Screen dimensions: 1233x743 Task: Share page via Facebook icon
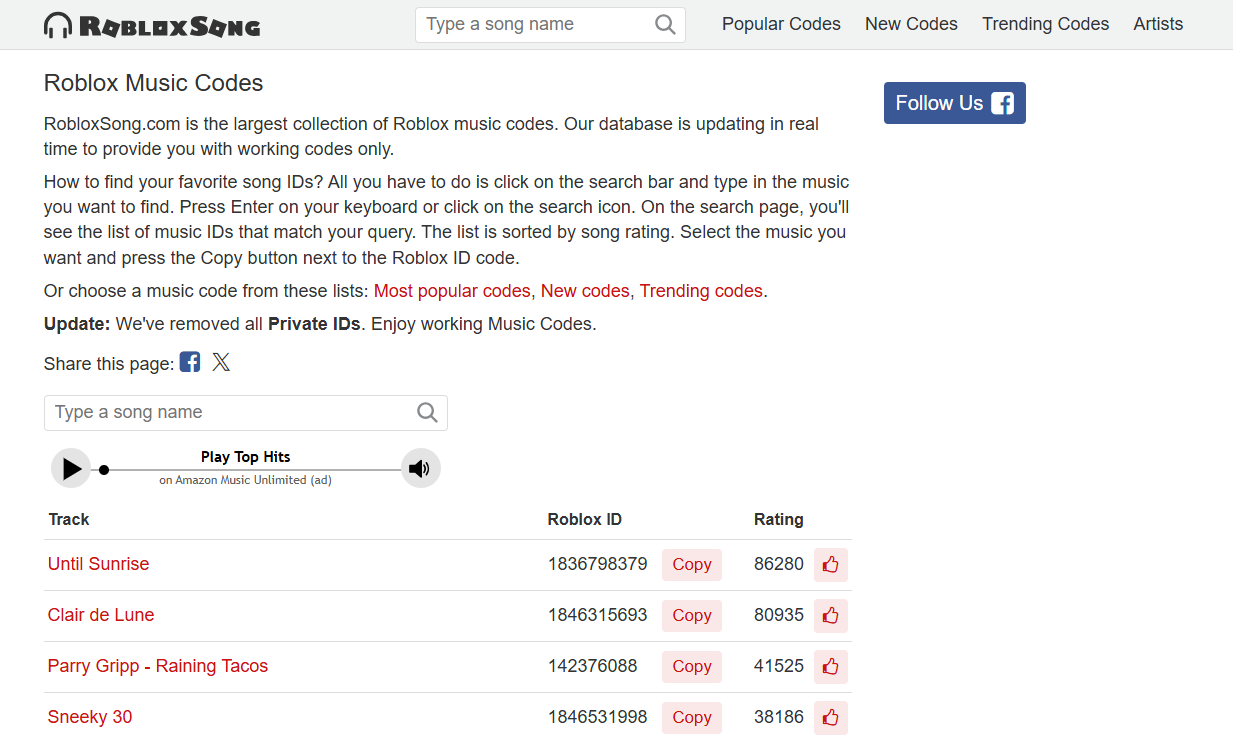[190, 362]
